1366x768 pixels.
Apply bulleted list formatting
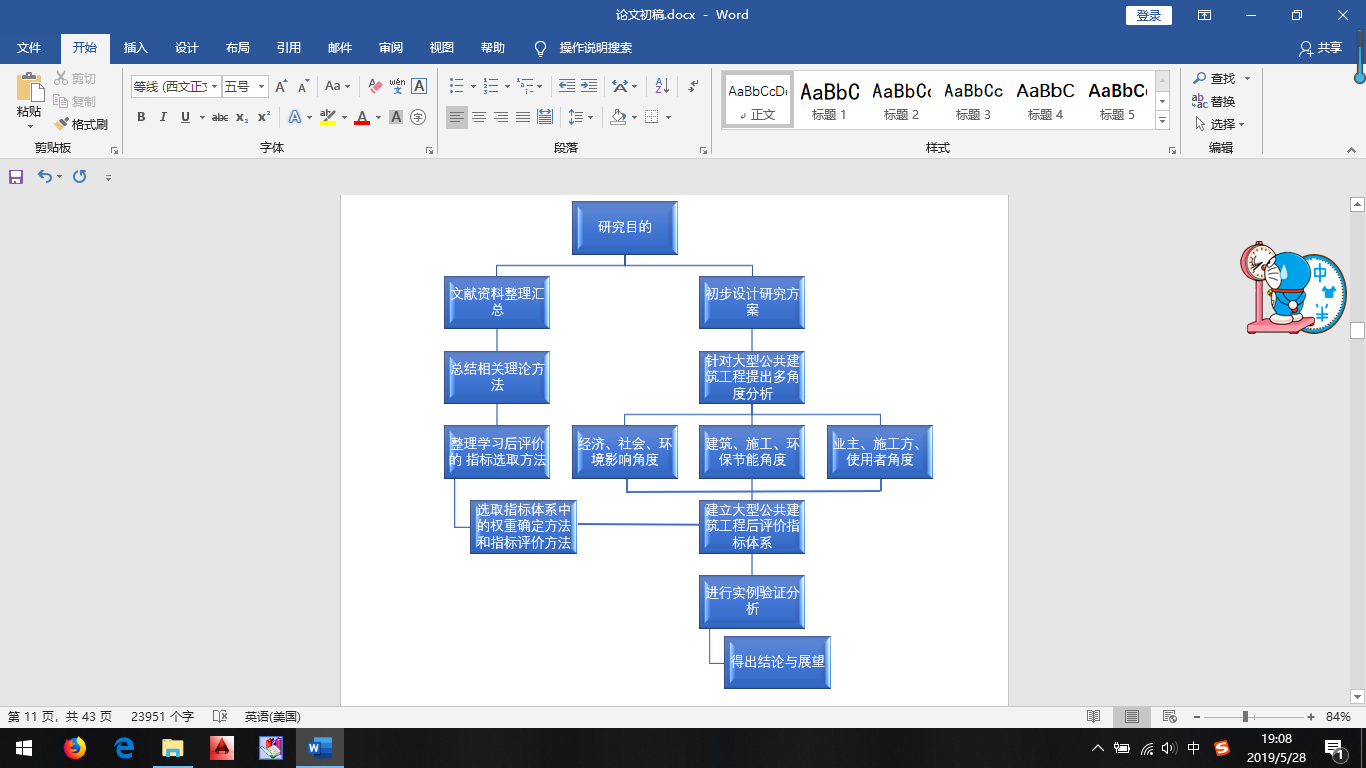click(457, 87)
